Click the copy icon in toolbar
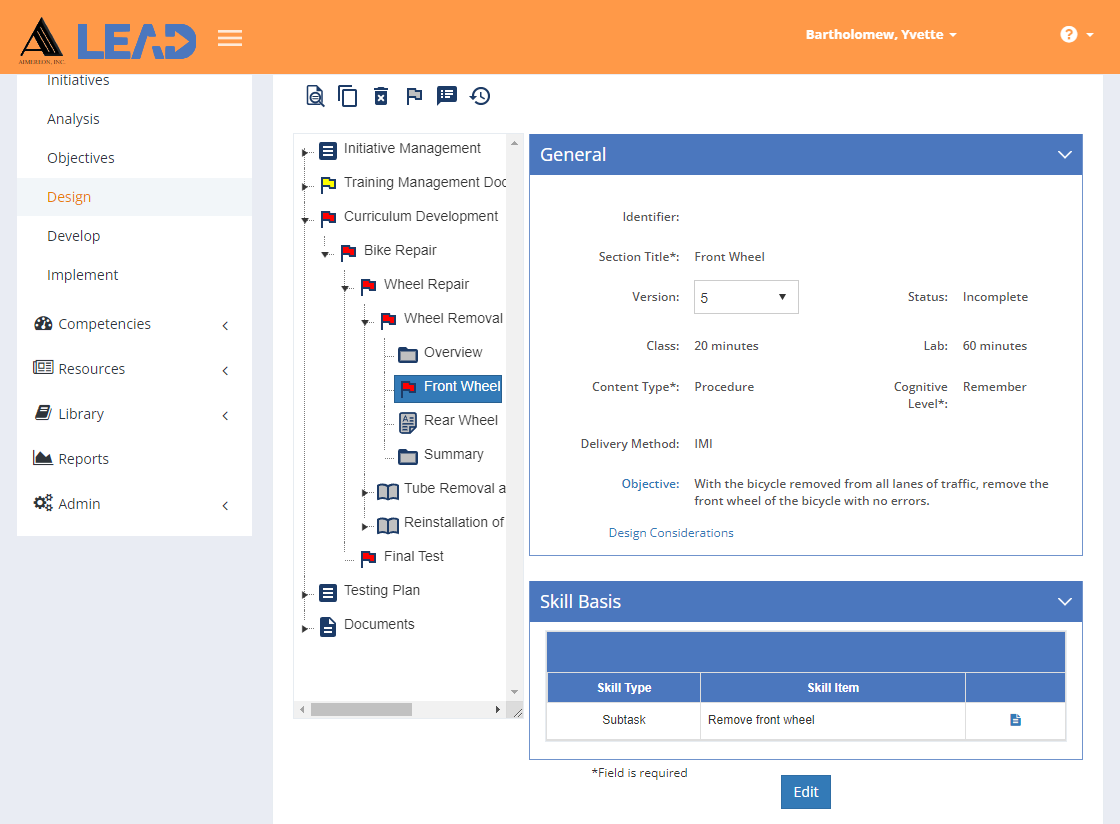 [348, 96]
